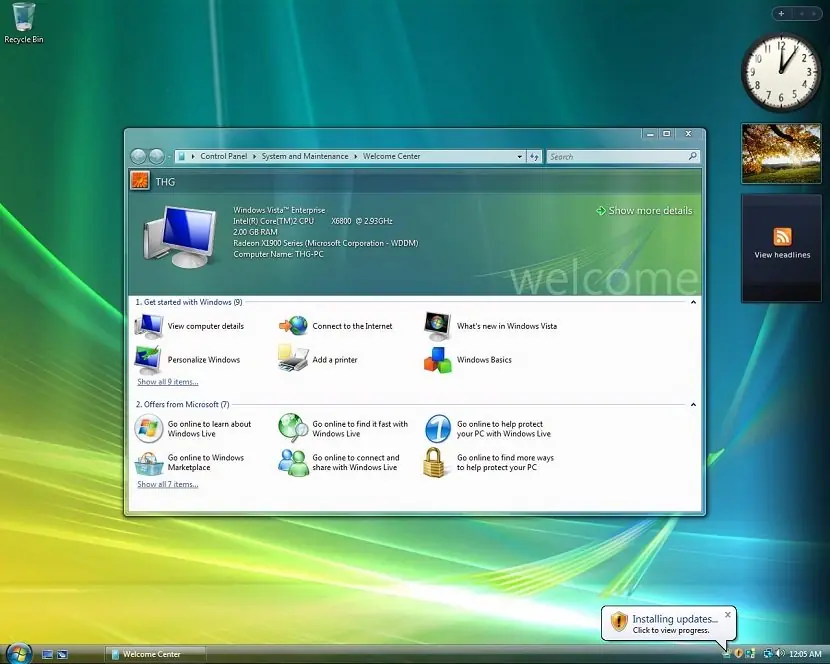
Task: Launch Connect to the Internet
Action: [x=352, y=326]
